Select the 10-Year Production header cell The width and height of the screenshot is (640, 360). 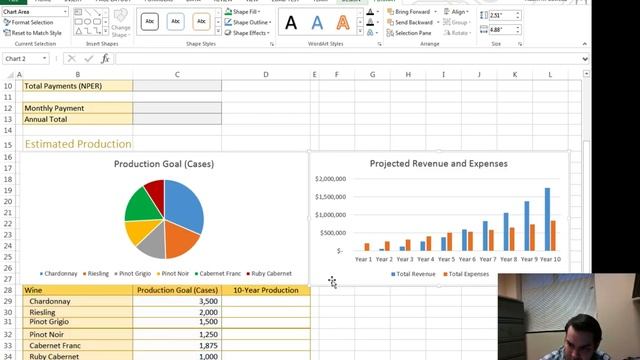coord(266,290)
